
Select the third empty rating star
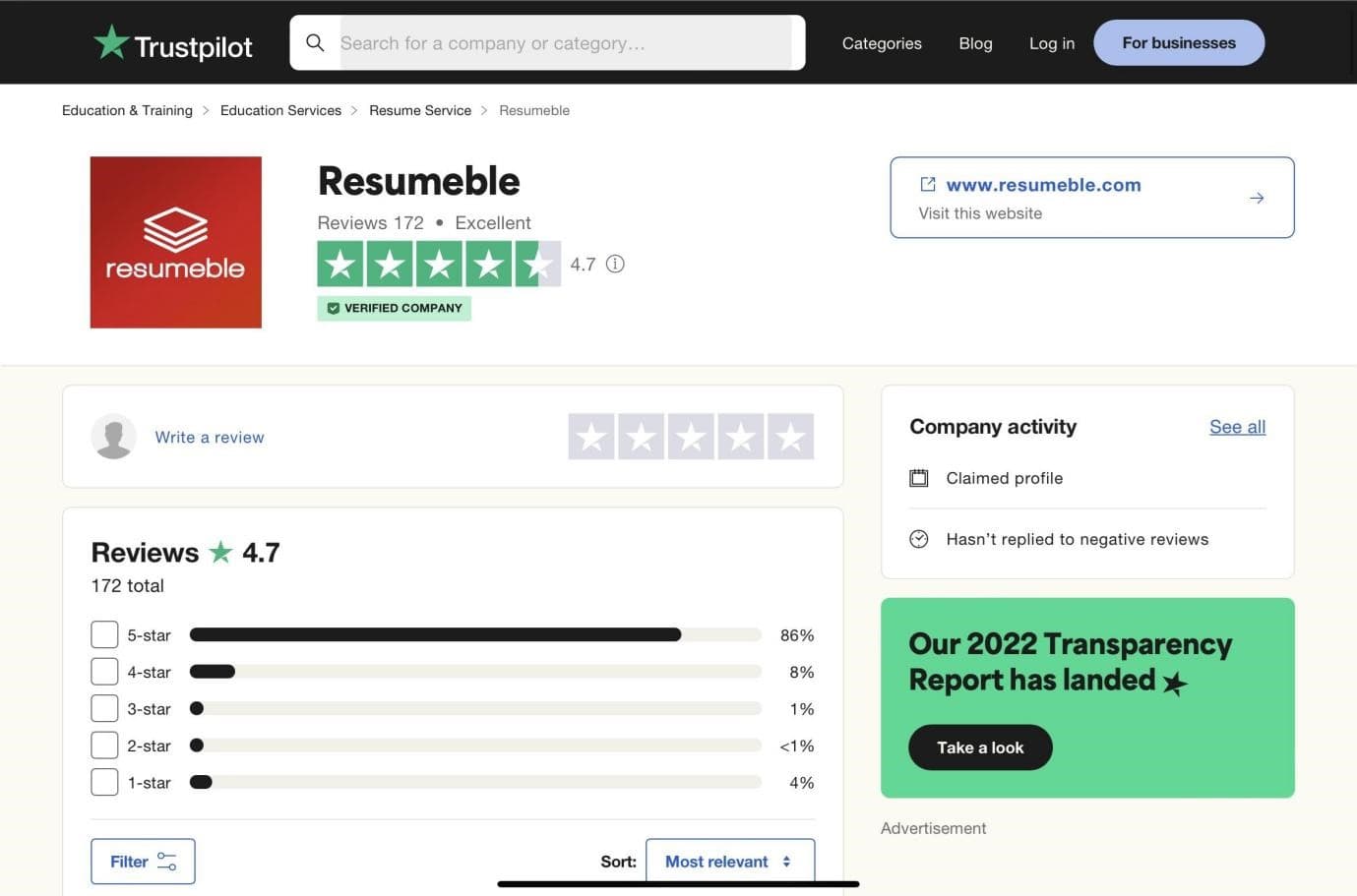pyautogui.click(x=691, y=437)
